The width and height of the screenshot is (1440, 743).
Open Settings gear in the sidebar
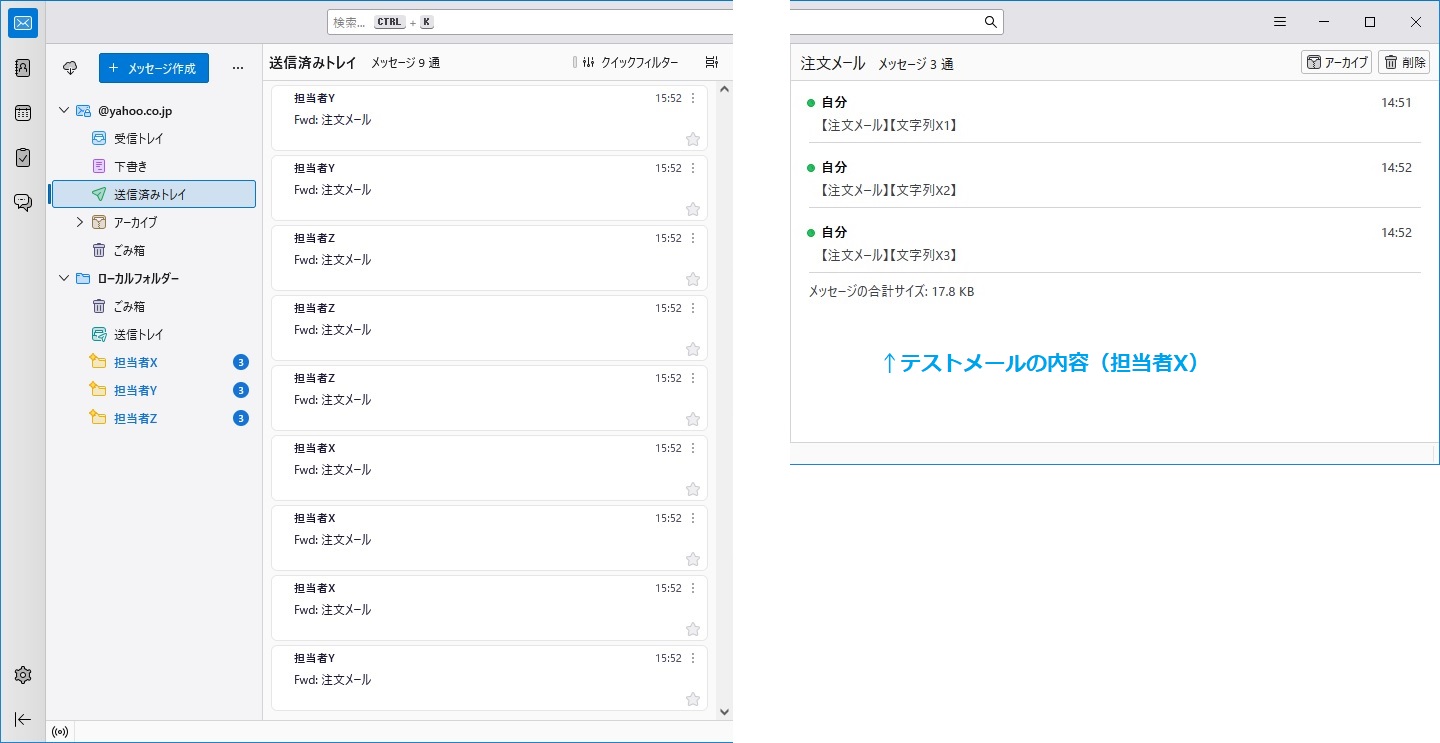click(x=23, y=675)
